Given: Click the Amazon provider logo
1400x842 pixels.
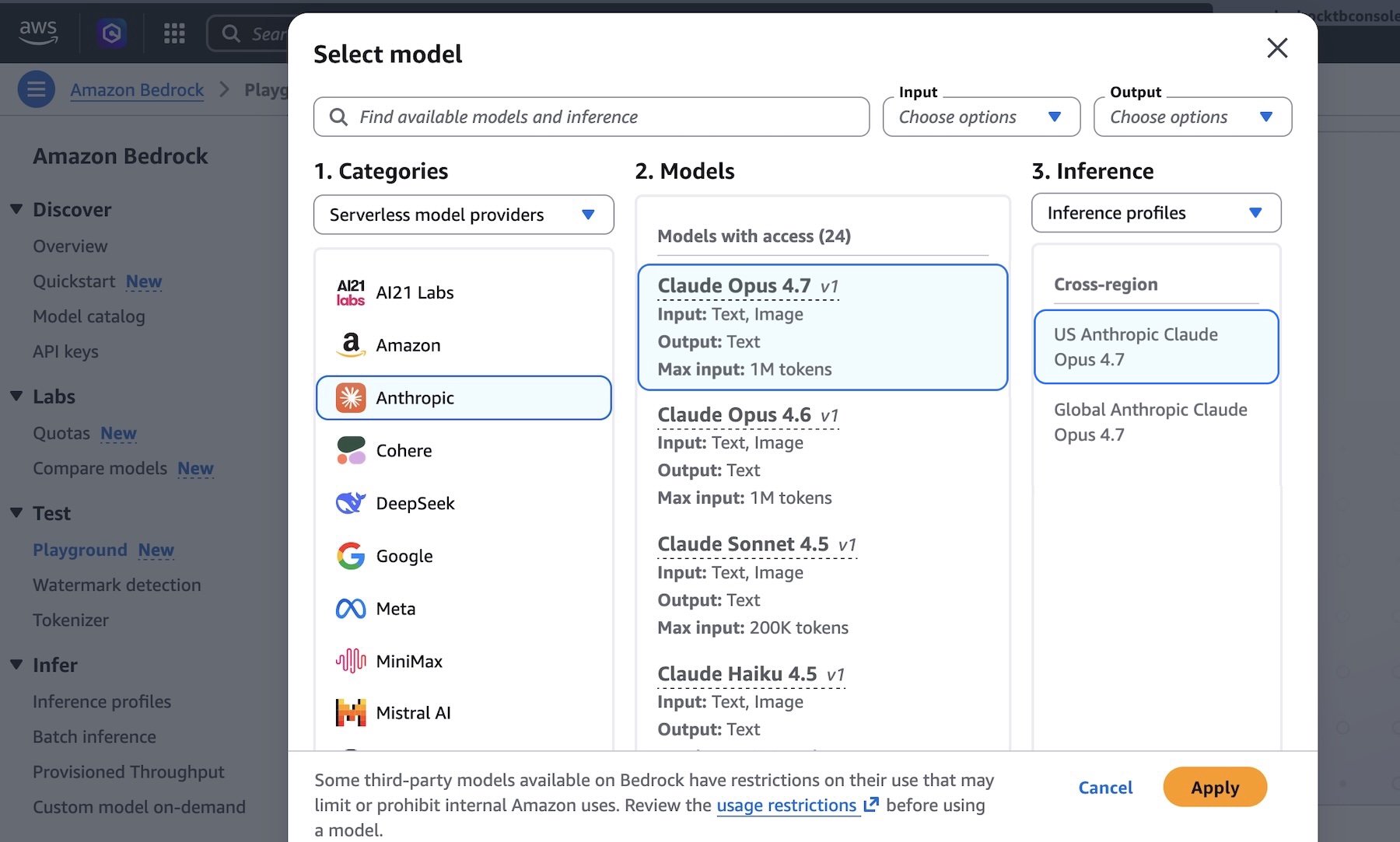Looking at the screenshot, I should tap(352, 344).
